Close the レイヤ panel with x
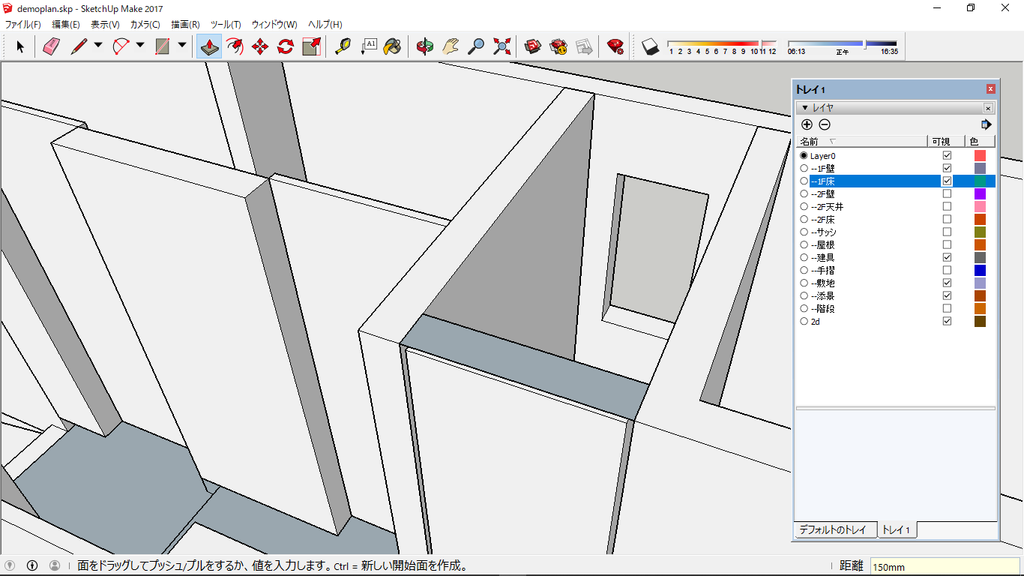The width and height of the screenshot is (1024, 576). click(988, 108)
